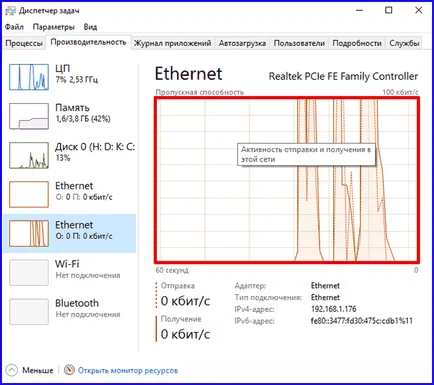Go to the Автозагрузка tab
This screenshot has height=385, width=434.
242,43
